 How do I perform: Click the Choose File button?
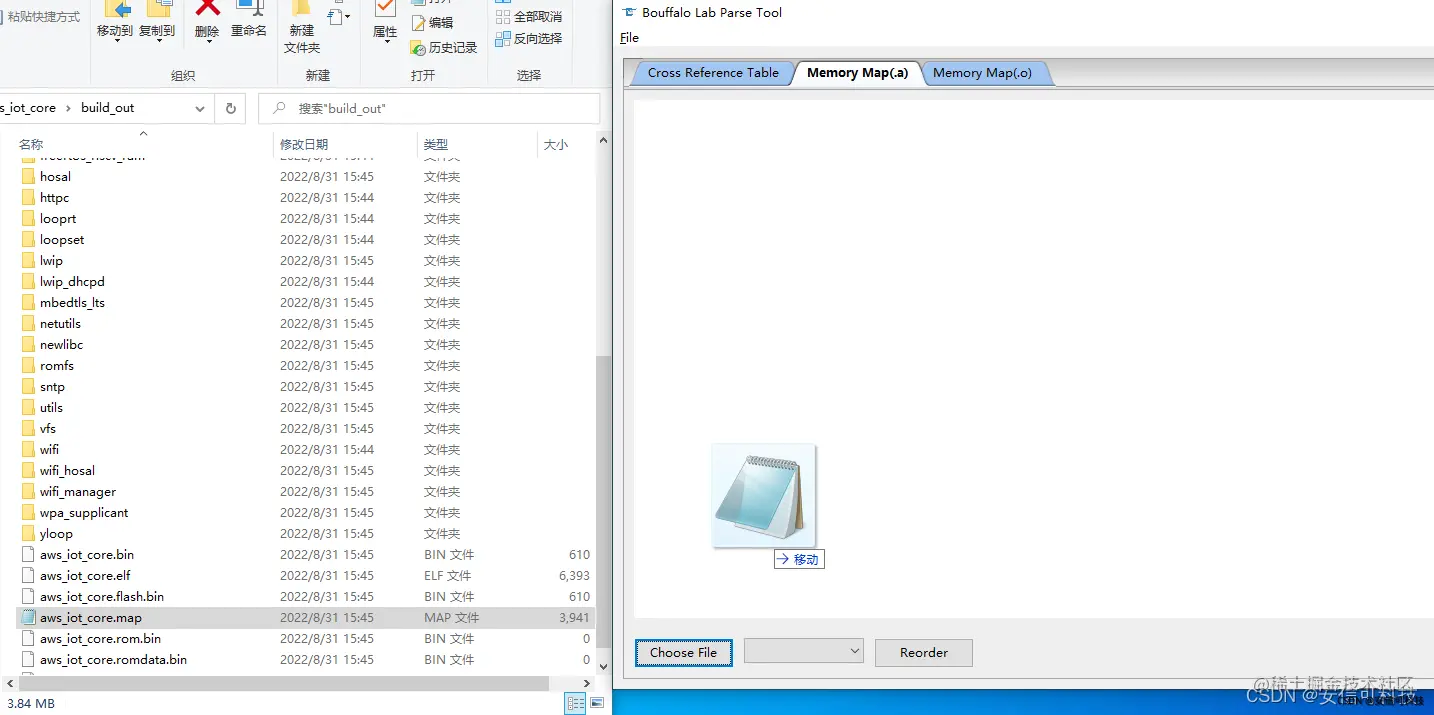pos(684,653)
